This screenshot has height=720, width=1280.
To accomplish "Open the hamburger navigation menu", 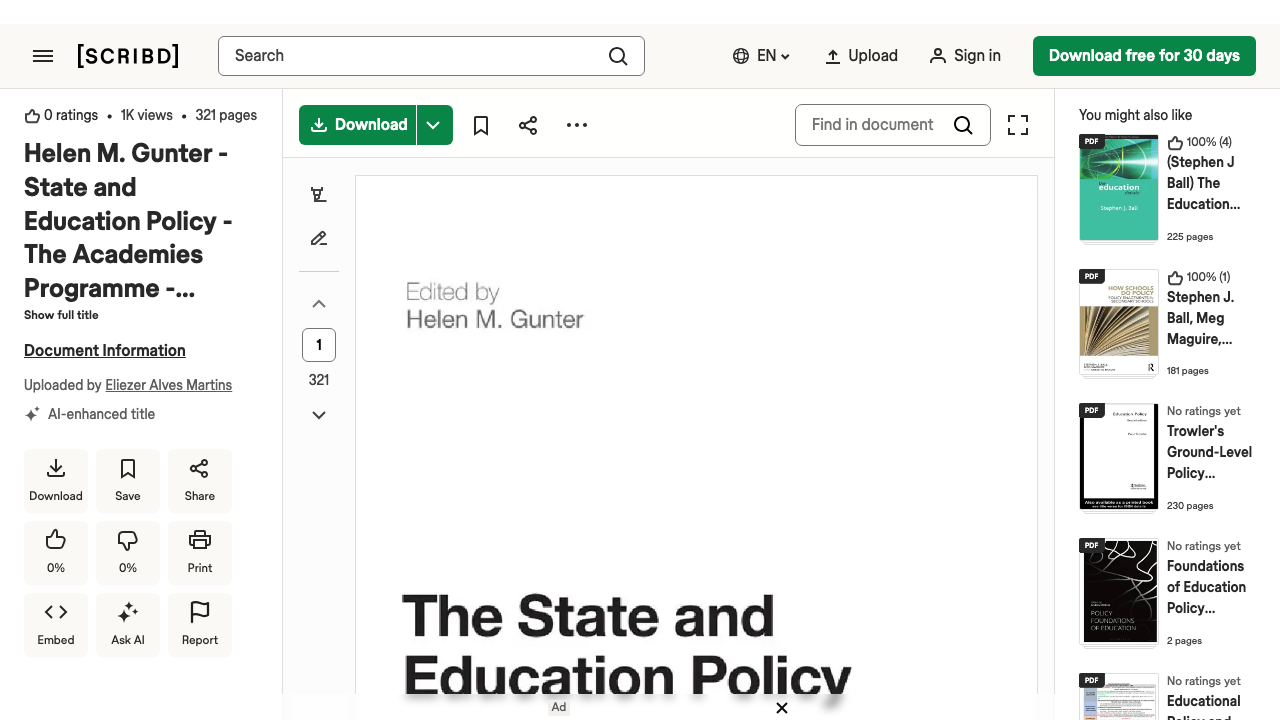I will click(43, 56).
